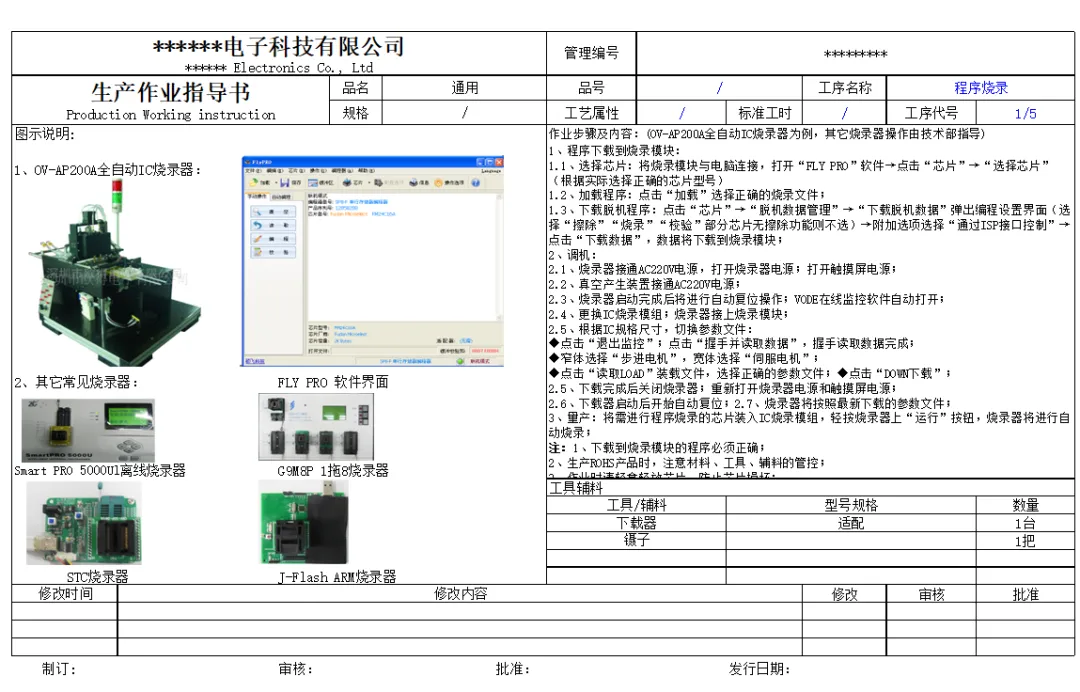Screen dimensions: 1080x692
Task: Click the '作业步骤及内容' heading line
Action: 766,134
